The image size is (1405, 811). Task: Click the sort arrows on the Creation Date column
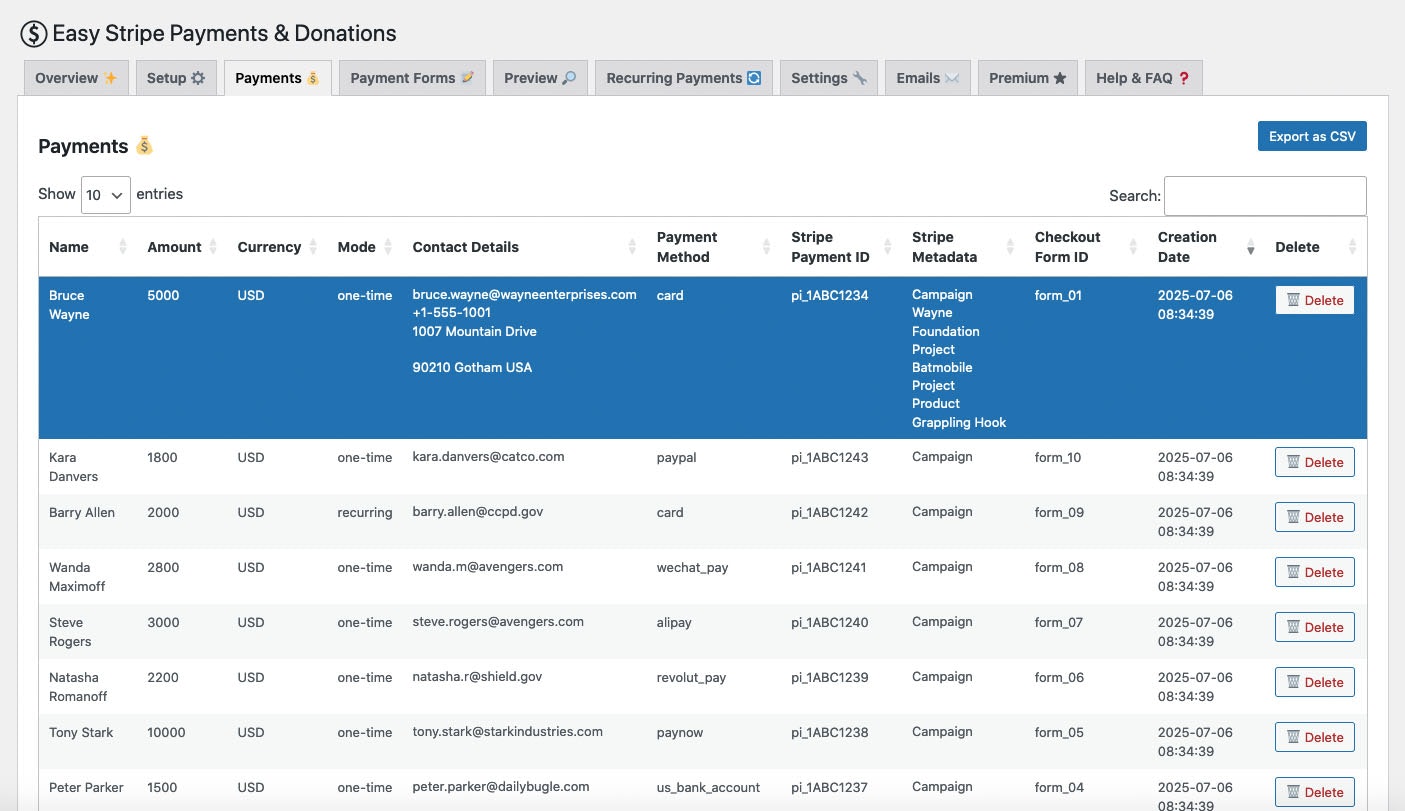pyautogui.click(x=1250, y=247)
